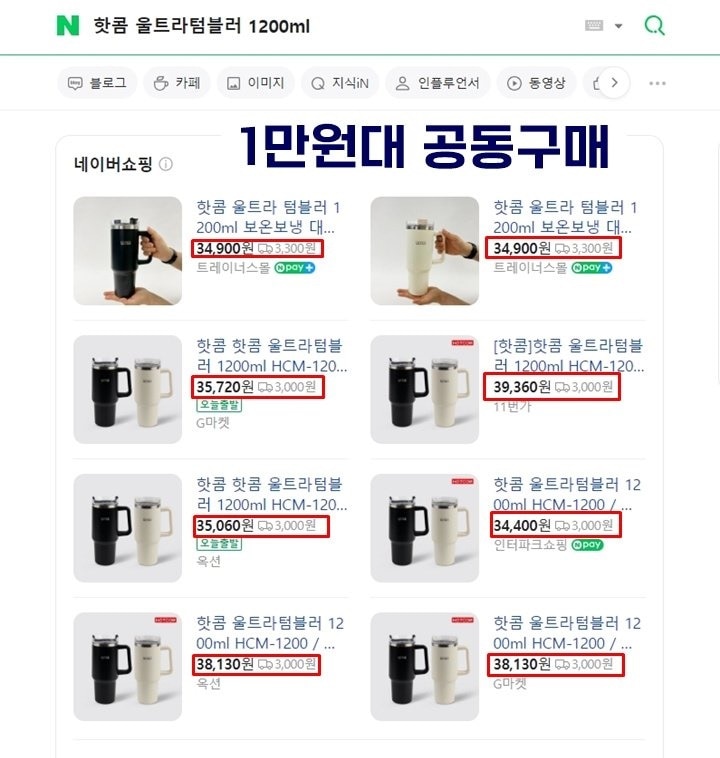This screenshot has height=758, width=720.
Task: Click the green search magnifier icon
Action: click(655, 25)
